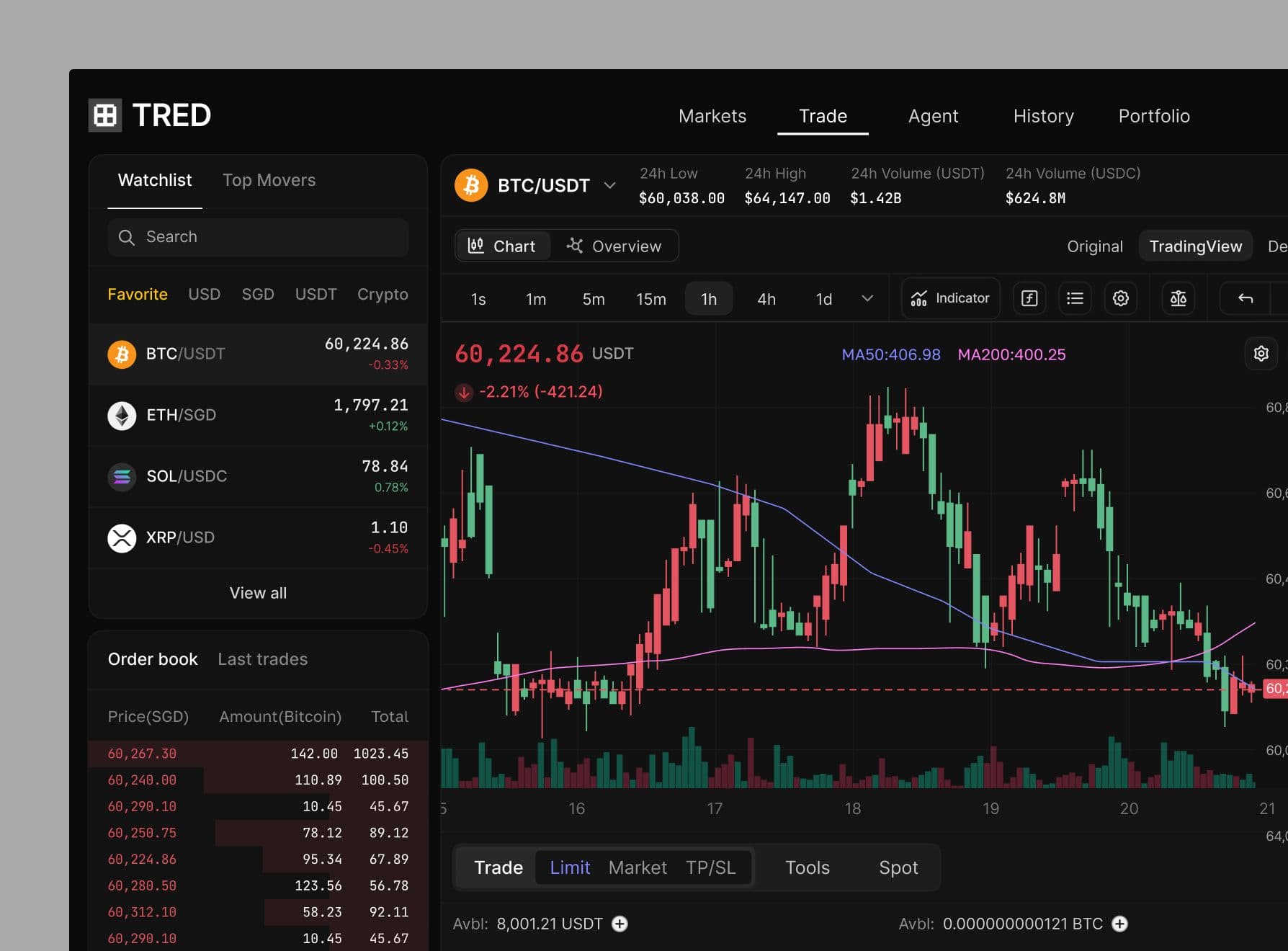
Task: Switch chart view to Chart
Action: tap(502, 246)
